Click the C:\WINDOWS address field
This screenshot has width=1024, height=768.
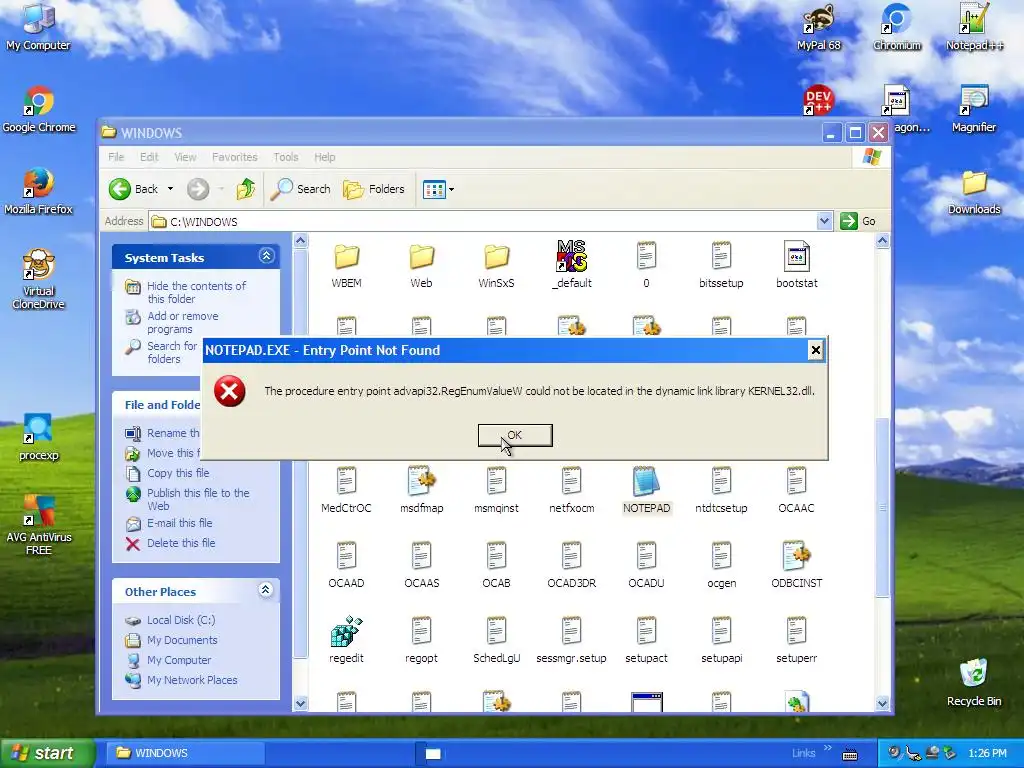(x=483, y=221)
